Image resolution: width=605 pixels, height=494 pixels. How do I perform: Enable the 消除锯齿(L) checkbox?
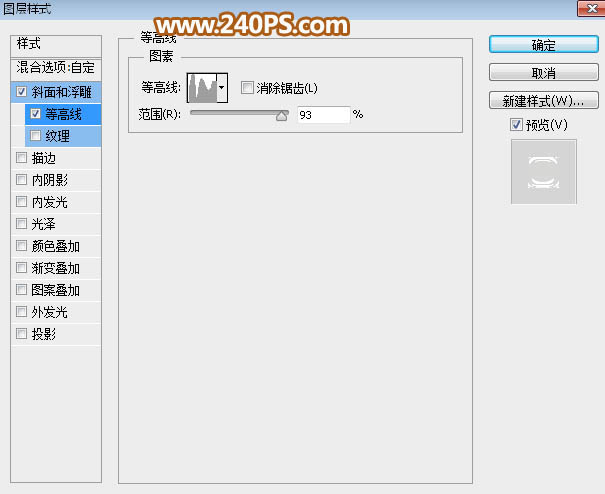click(247, 88)
